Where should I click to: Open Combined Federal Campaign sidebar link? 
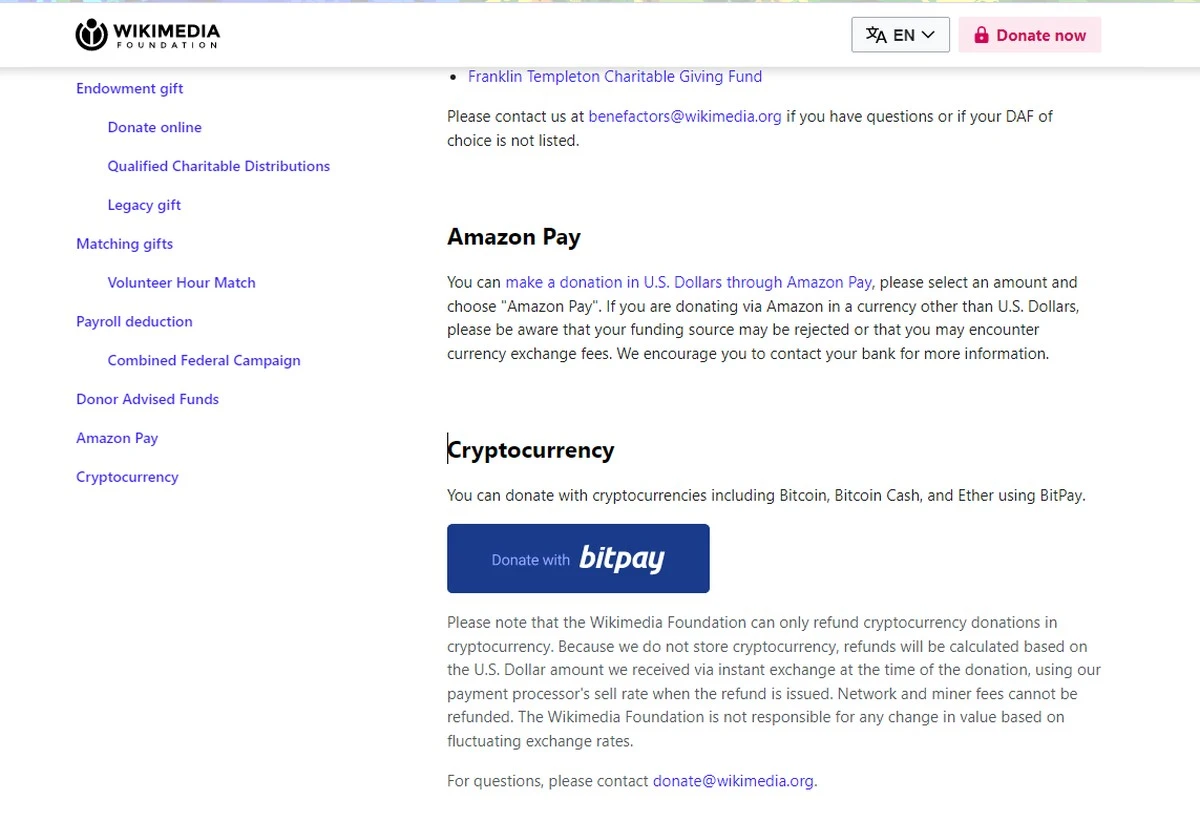coord(204,360)
